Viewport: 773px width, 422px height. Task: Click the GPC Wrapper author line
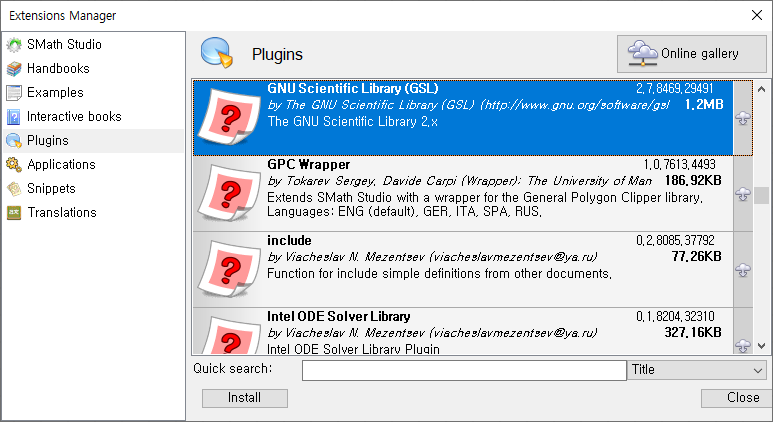tap(460, 181)
